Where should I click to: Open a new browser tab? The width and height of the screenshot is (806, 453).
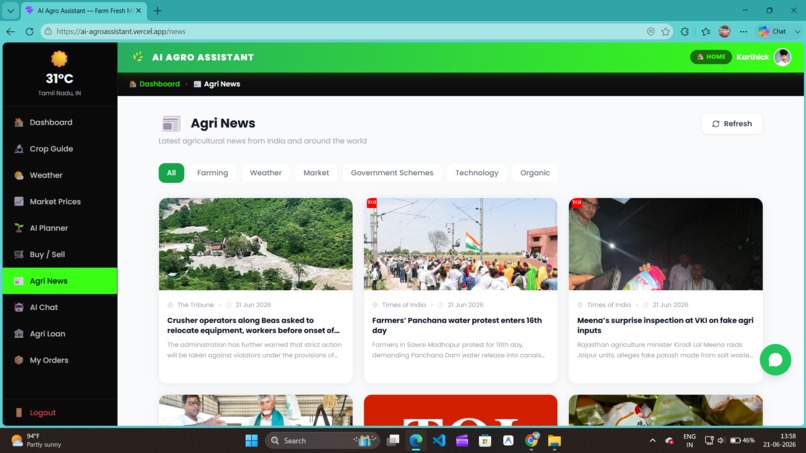coord(157,10)
